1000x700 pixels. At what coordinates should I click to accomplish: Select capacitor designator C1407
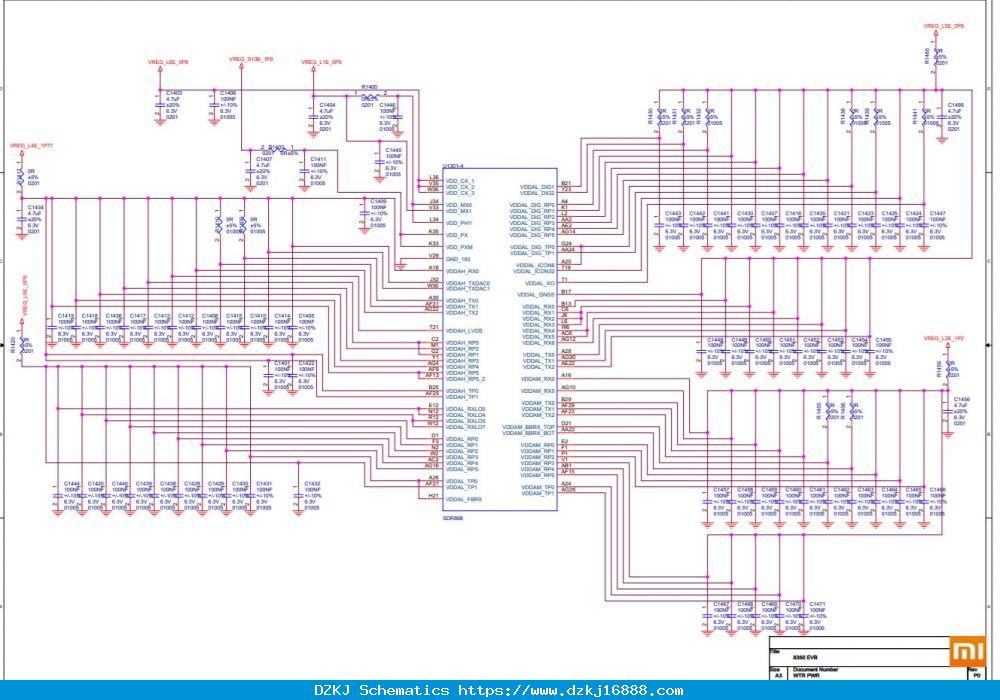[x=263, y=159]
